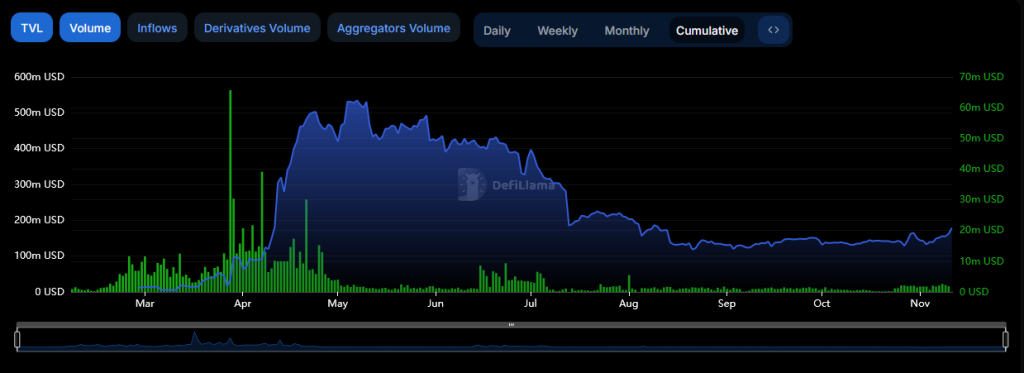Click the 500m USD left axis label

39,113
